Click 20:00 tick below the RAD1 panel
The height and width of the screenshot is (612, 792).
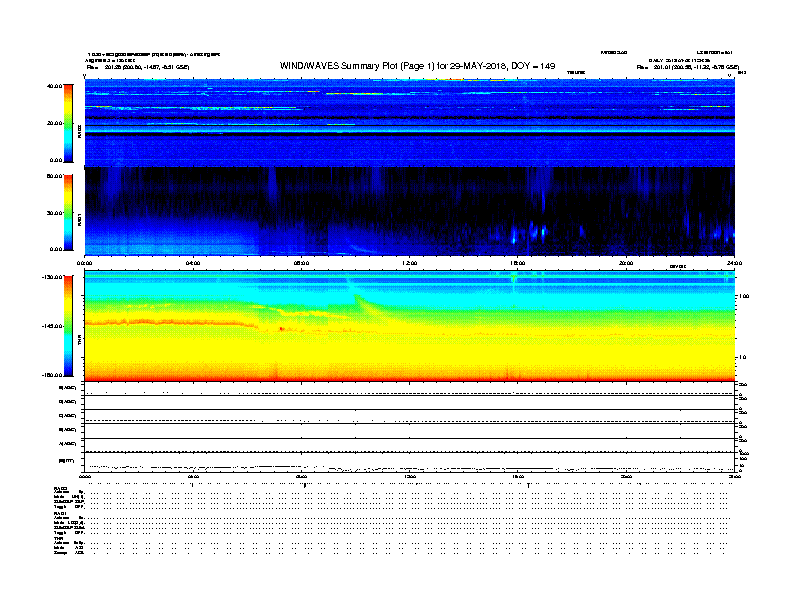click(x=626, y=263)
